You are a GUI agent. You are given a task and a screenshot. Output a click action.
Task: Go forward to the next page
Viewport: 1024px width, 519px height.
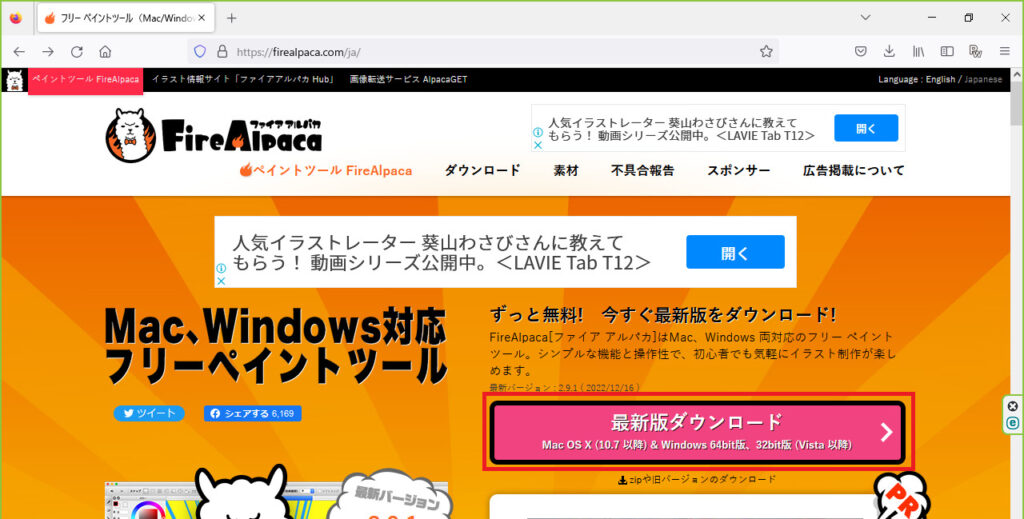click(48, 52)
